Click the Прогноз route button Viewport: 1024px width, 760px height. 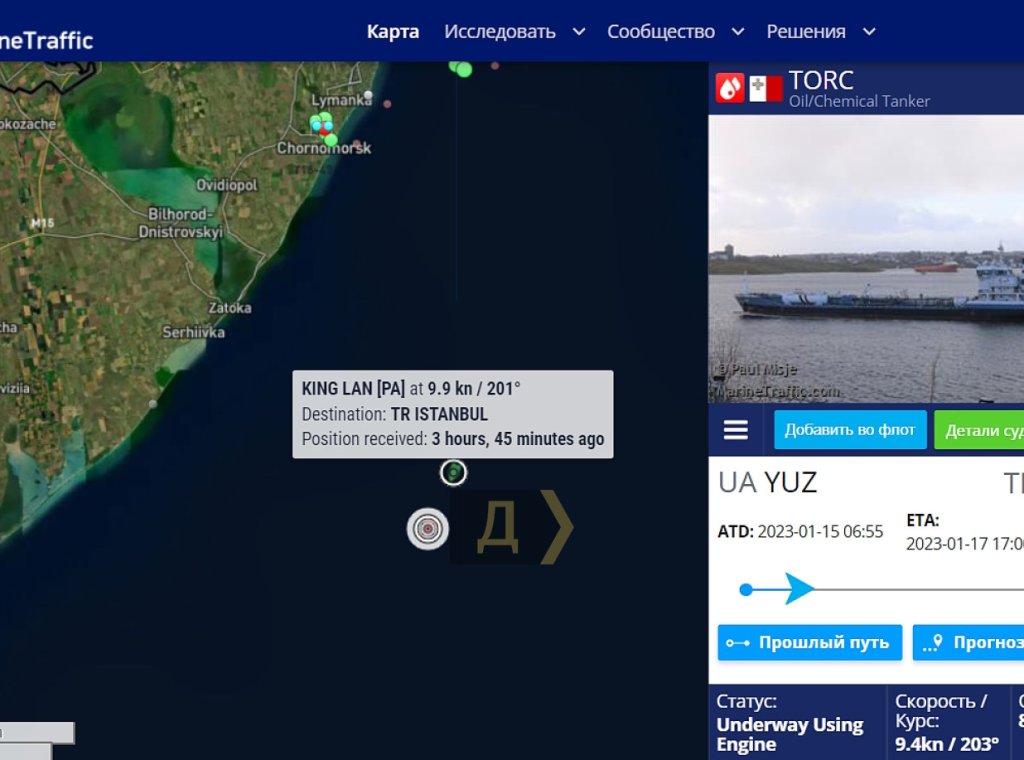pyautogui.click(x=968, y=642)
